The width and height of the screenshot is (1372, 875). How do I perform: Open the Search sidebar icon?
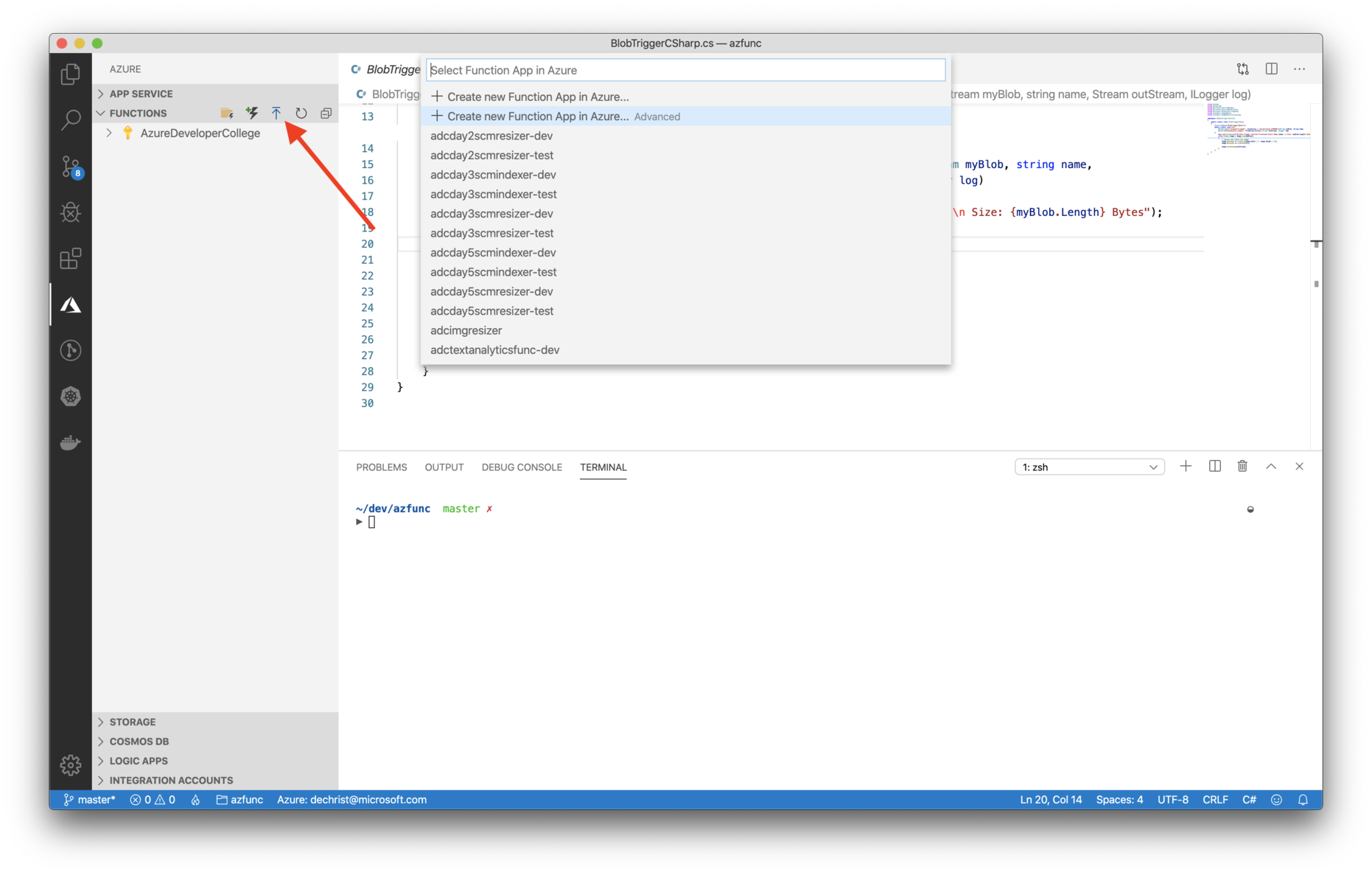pos(70,119)
